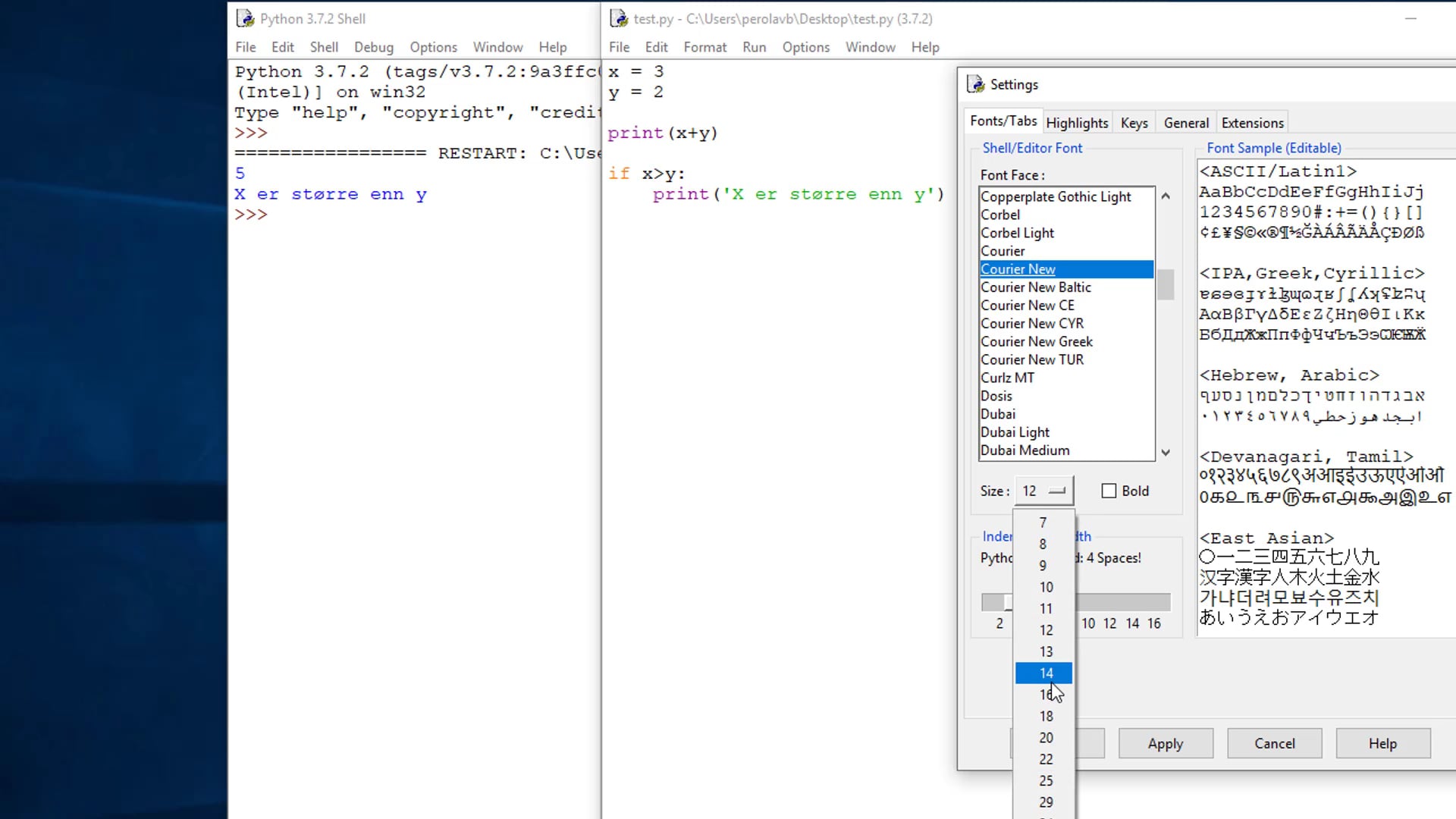Click the scroll-up arrow of the font list

1166,196
